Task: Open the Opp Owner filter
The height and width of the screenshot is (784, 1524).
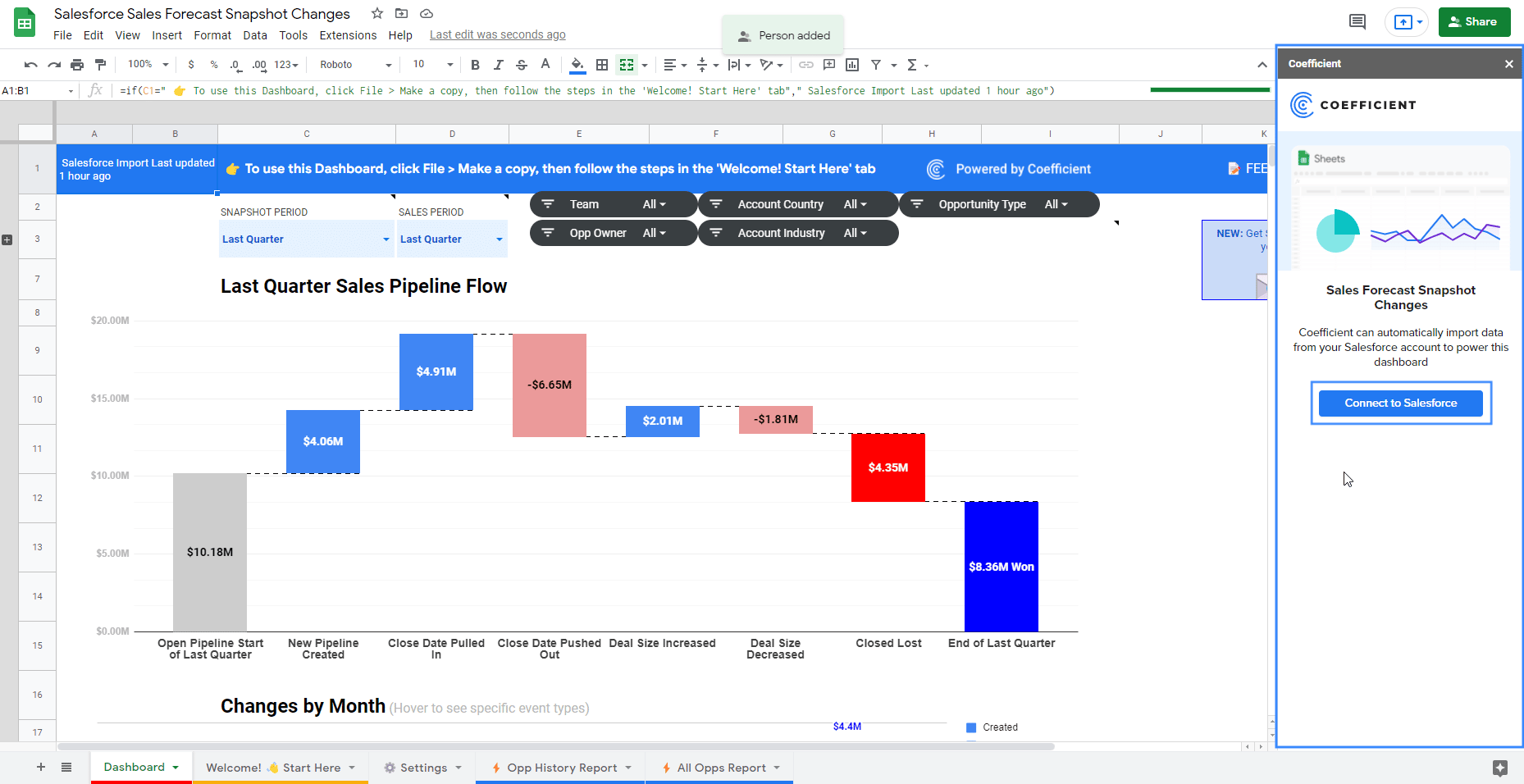Action: [x=614, y=233]
